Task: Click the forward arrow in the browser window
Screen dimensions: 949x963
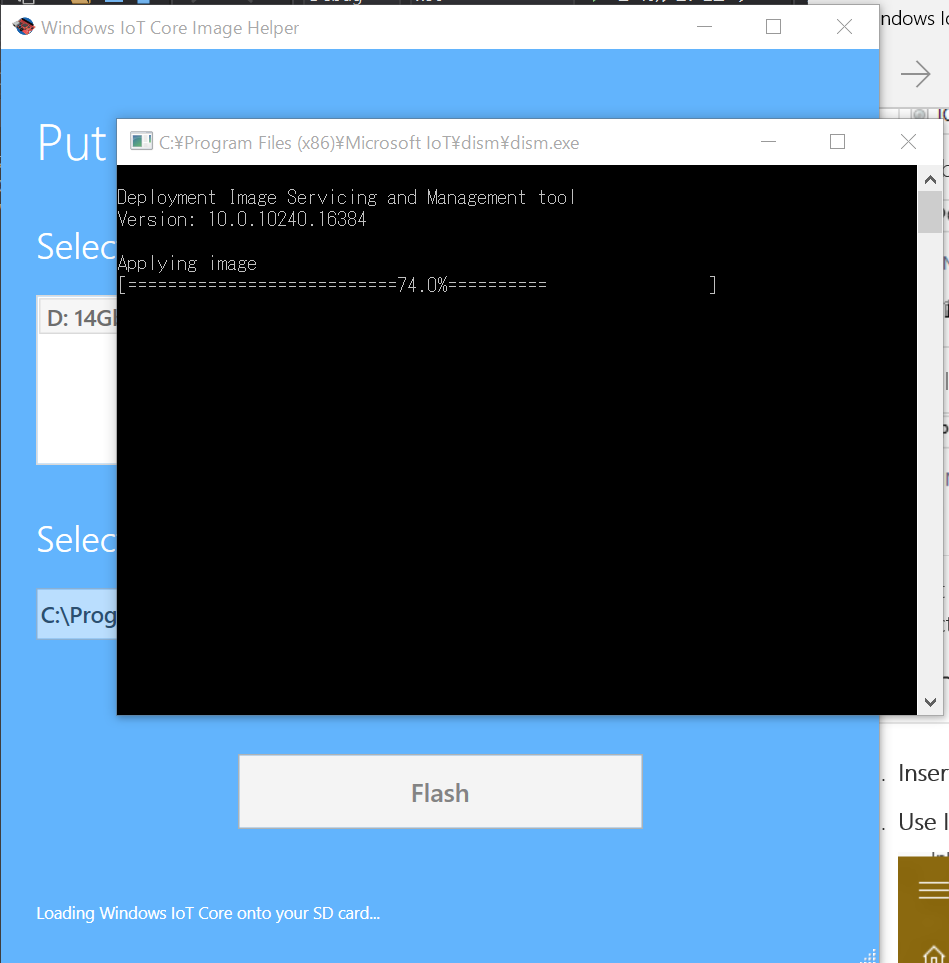Action: click(x=915, y=74)
